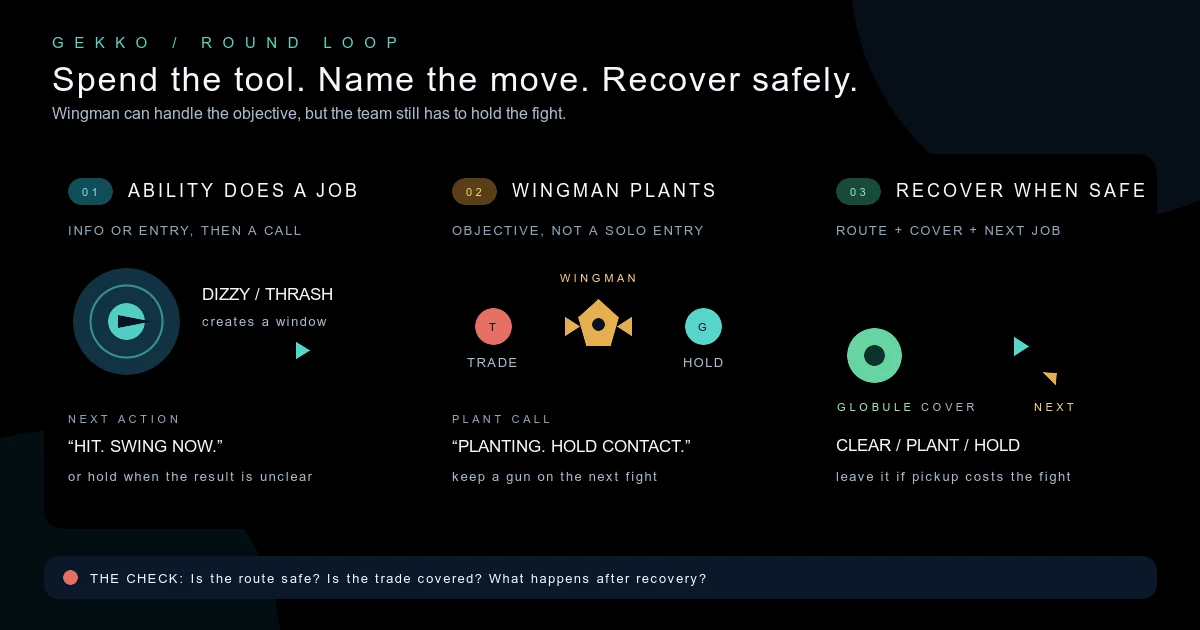The width and height of the screenshot is (1200, 630).
Task: Click the green Globule circle icon
Action: [874, 355]
